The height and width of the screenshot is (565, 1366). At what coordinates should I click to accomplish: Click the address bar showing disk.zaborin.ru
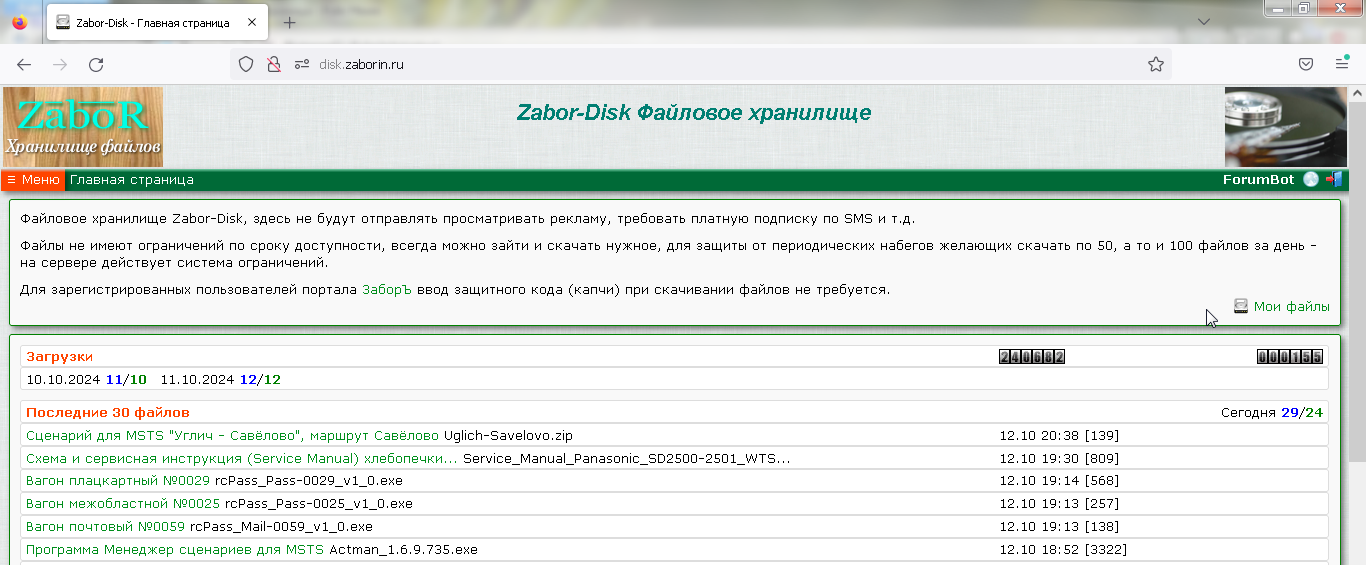point(700,64)
